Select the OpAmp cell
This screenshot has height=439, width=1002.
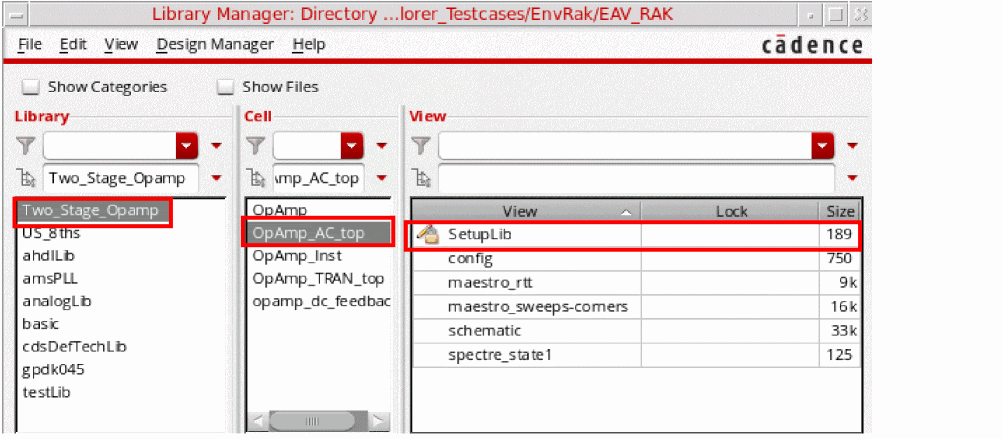click(x=280, y=210)
